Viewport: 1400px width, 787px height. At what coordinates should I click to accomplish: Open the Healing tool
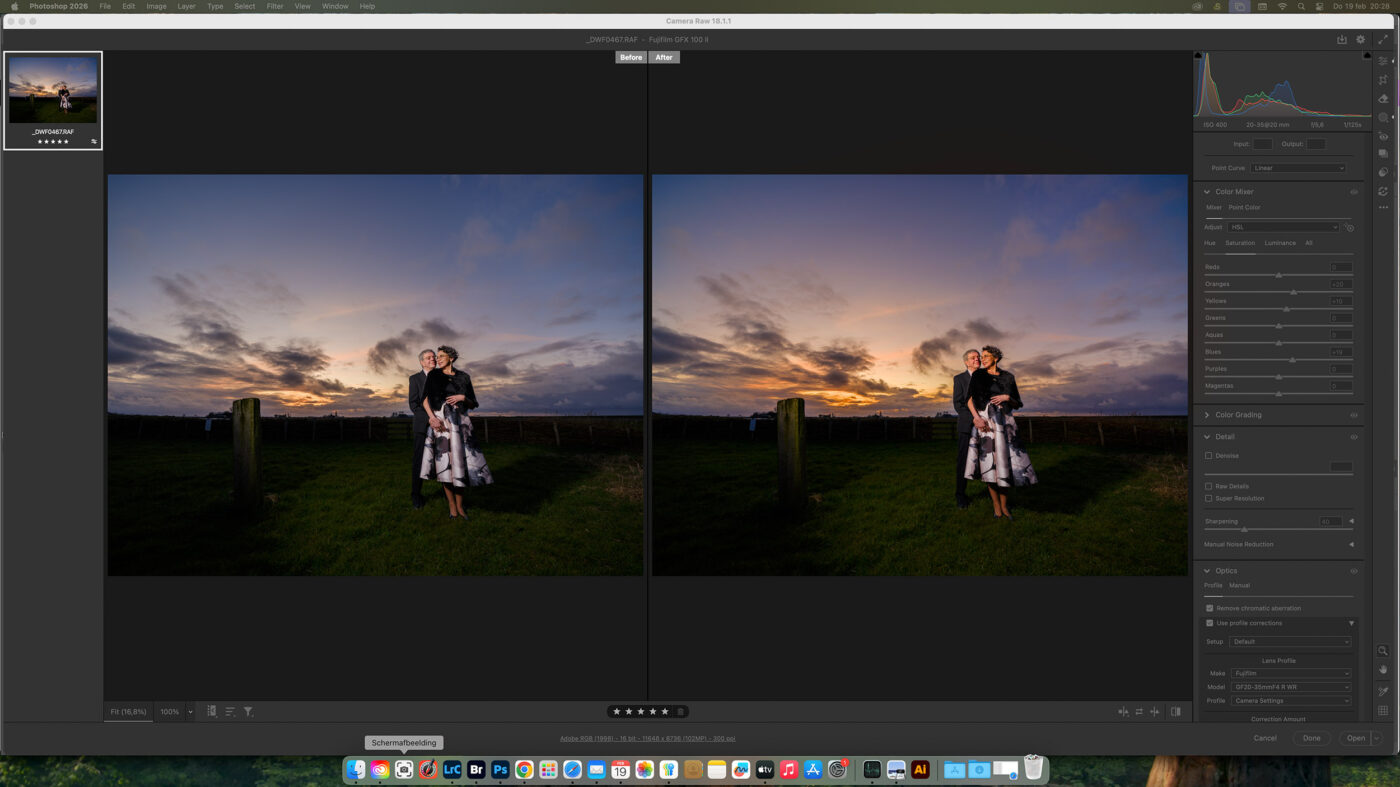[x=1384, y=96]
